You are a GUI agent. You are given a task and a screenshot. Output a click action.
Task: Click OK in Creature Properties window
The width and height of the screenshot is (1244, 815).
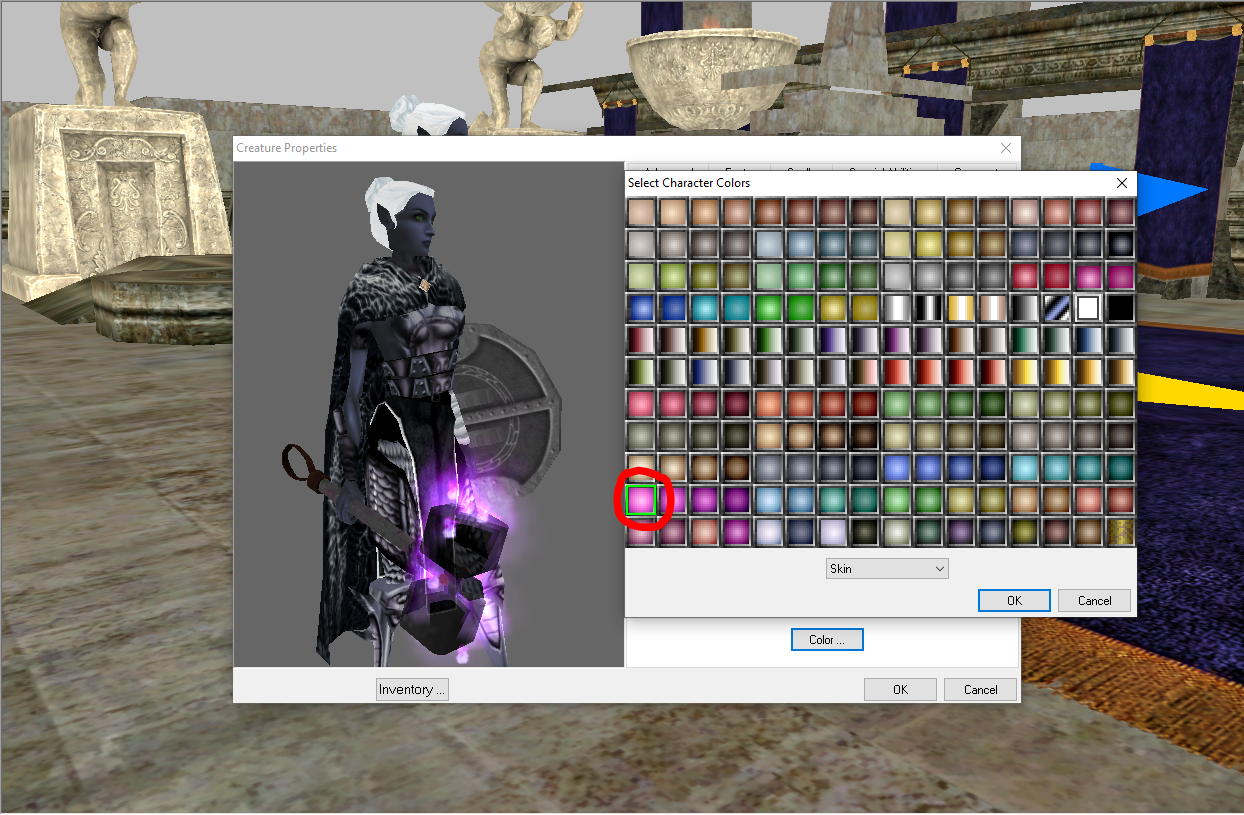pos(900,689)
